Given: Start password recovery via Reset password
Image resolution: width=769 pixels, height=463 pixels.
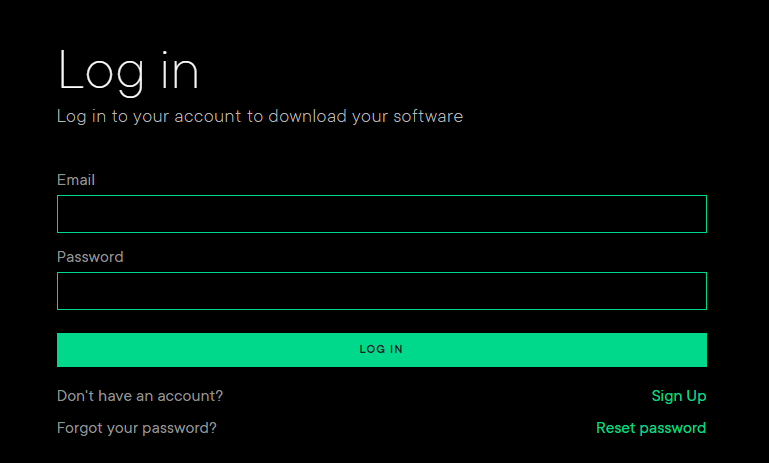Looking at the screenshot, I should click(650, 428).
